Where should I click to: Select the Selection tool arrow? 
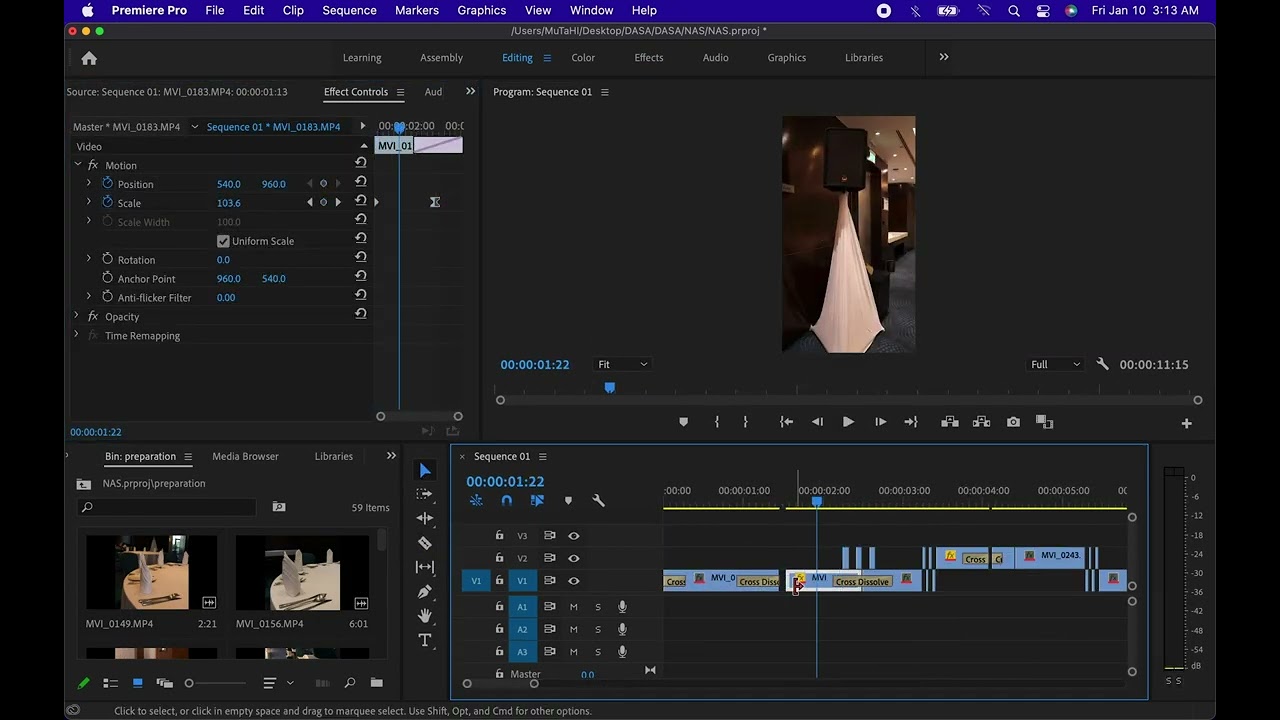click(x=425, y=471)
